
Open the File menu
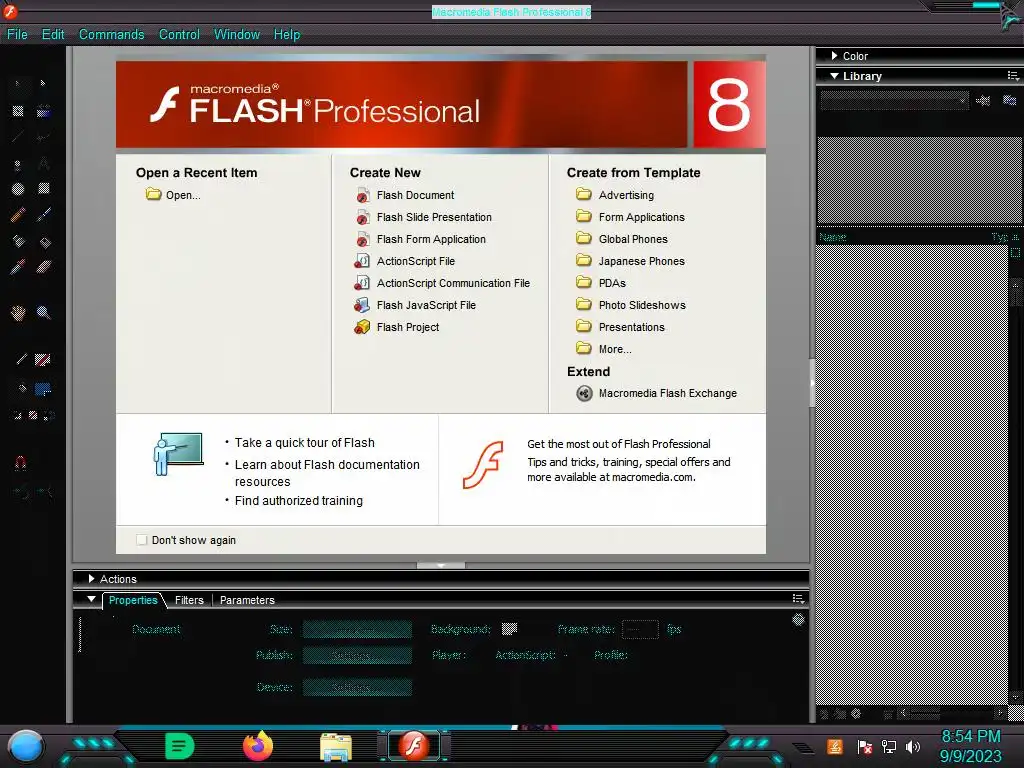tap(17, 34)
